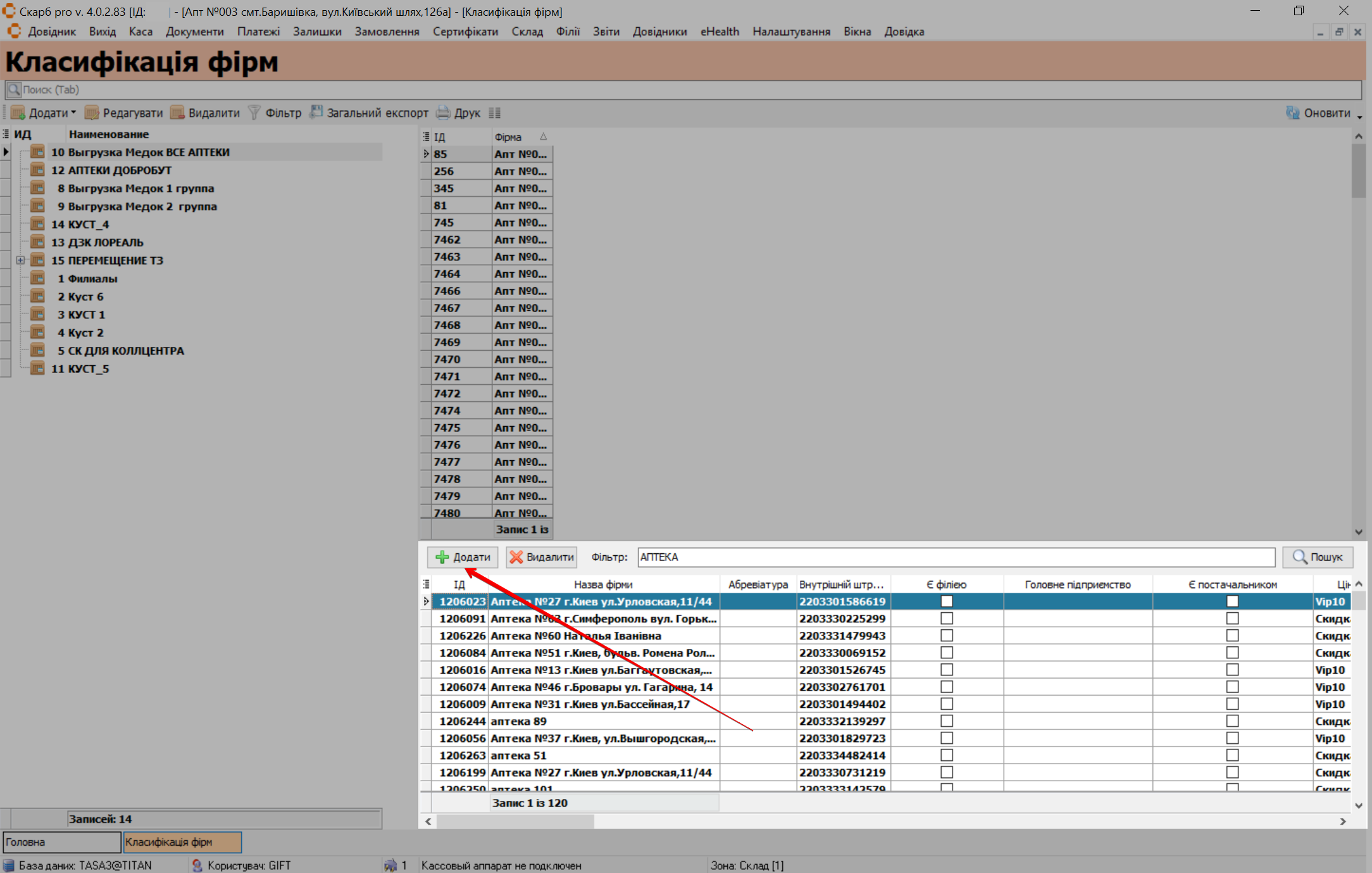Image resolution: width=1372 pixels, height=873 pixels.
Task: Toggle Є філією checkbox for firm 1206091
Action: tap(946, 619)
